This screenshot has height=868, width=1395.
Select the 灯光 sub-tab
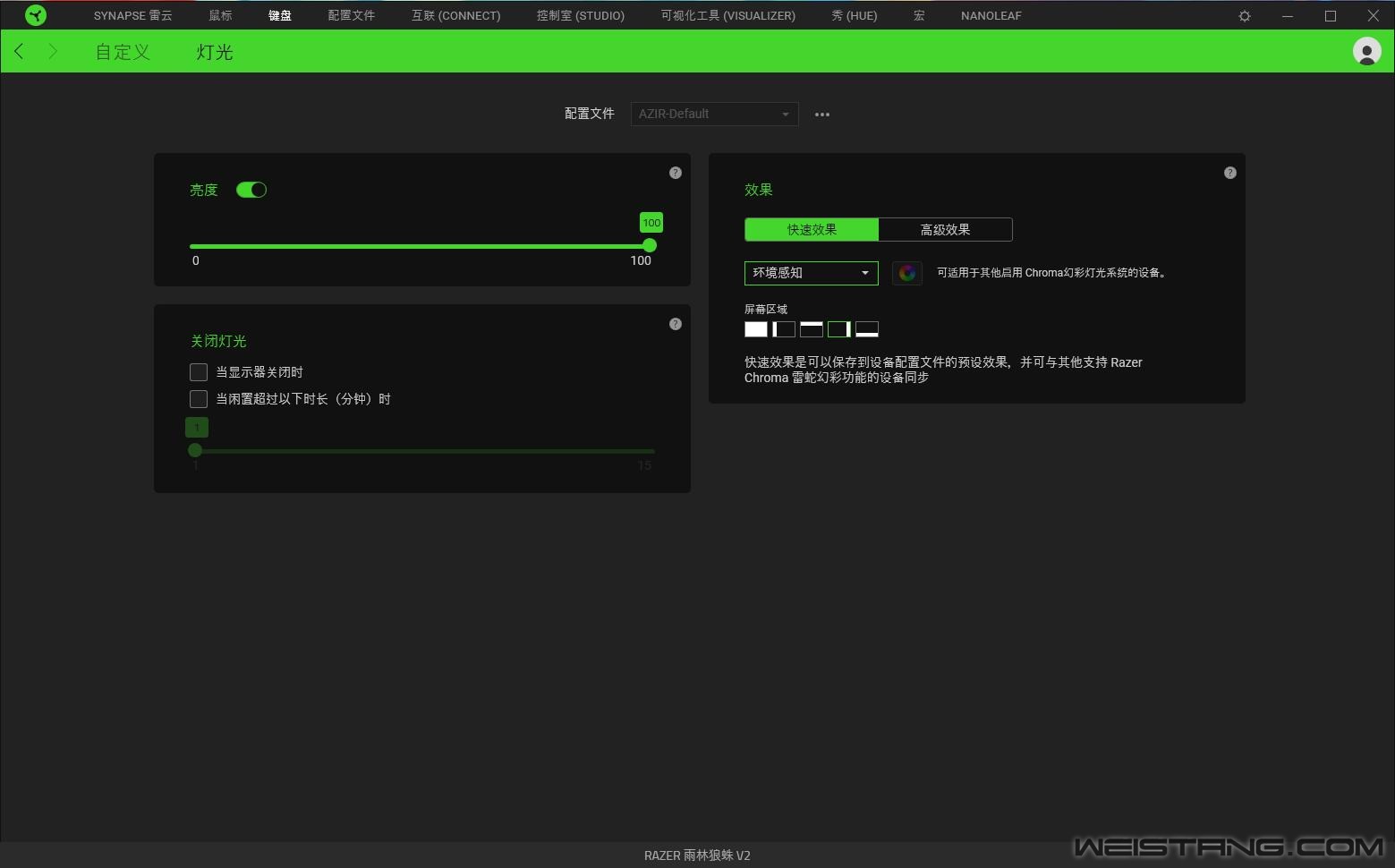215,52
